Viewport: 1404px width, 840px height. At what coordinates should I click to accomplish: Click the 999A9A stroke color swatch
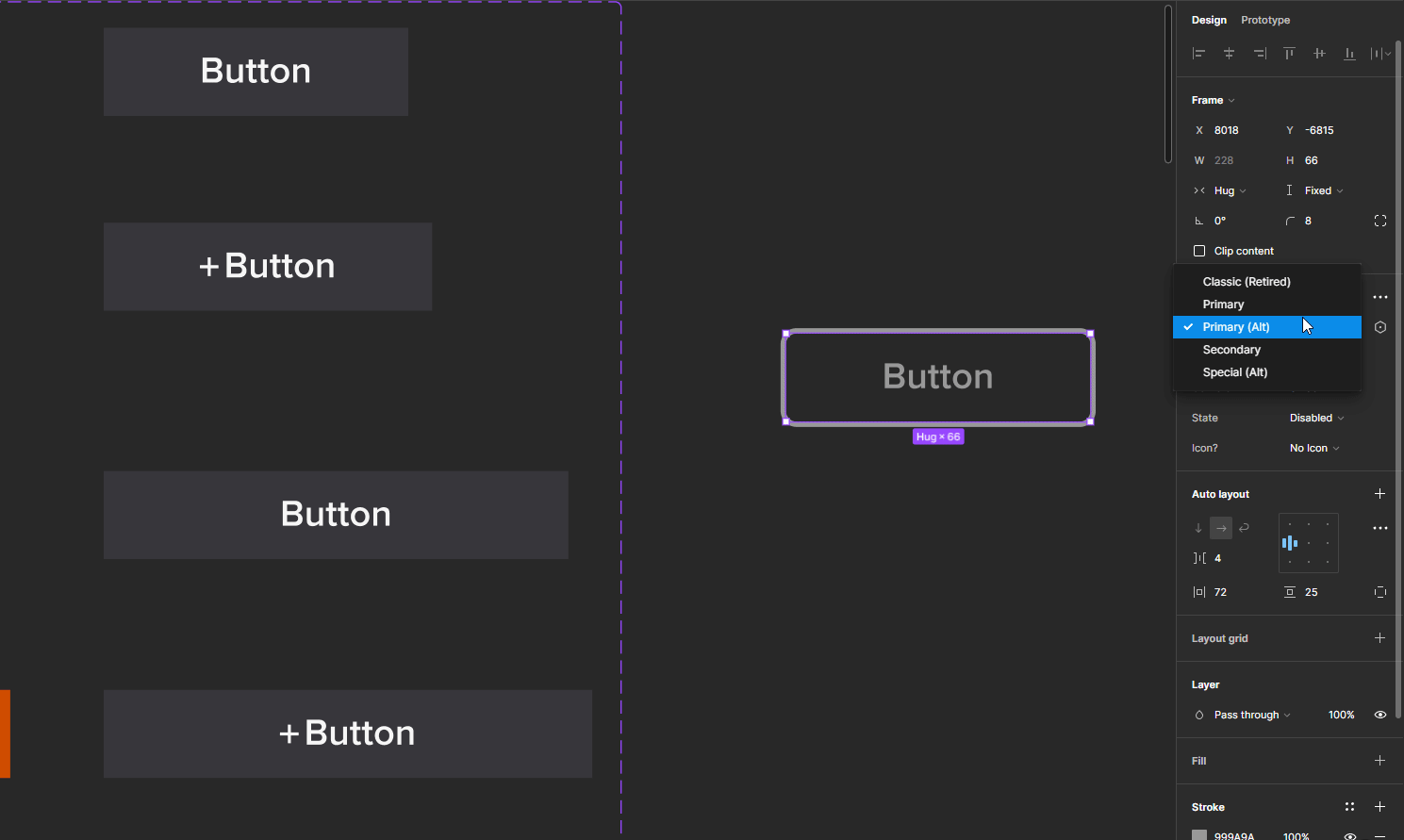point(1199,836)
